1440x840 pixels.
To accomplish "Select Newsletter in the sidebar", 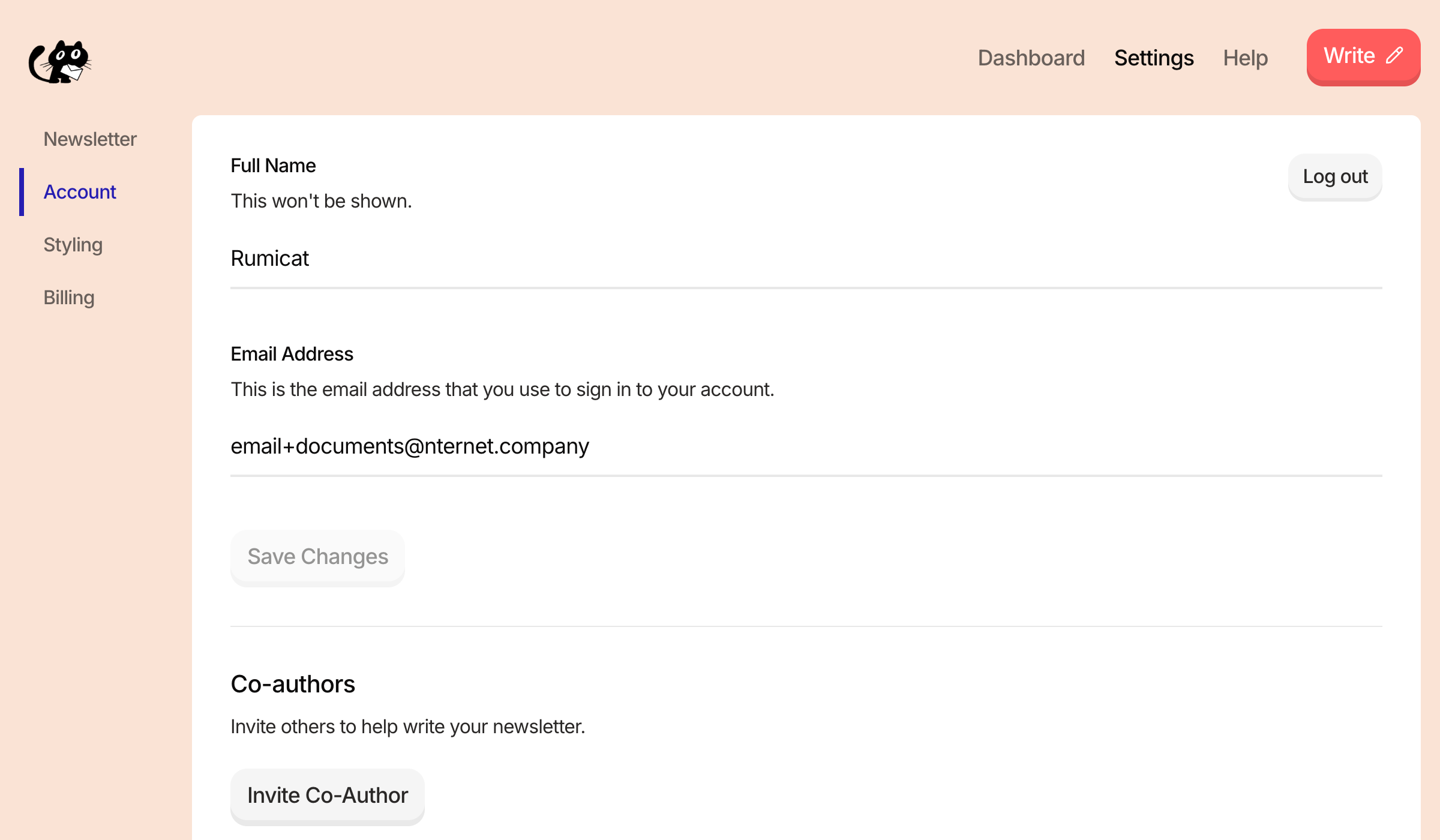I will point(90,139).
